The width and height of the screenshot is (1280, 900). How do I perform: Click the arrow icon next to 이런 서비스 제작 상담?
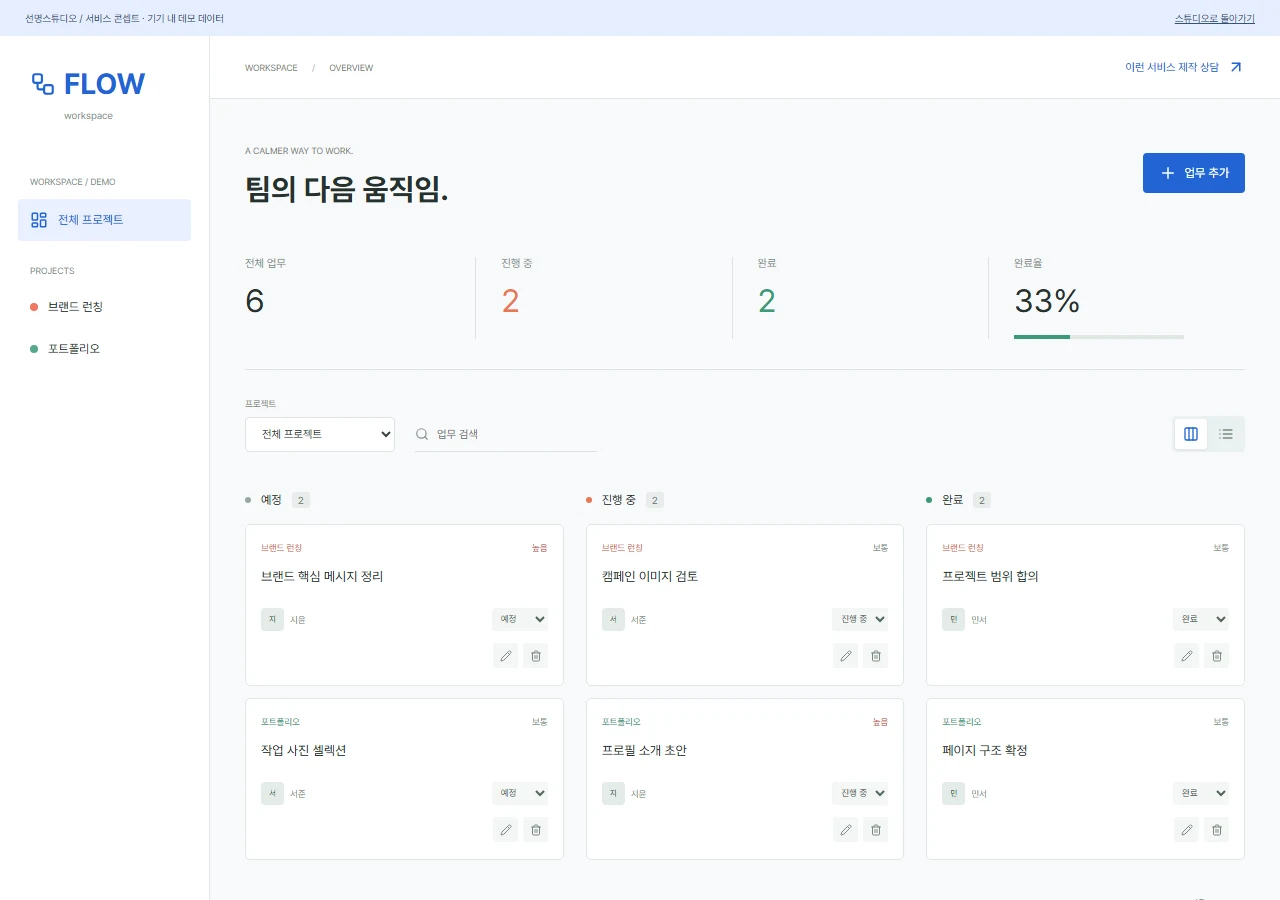[1236, 67]
